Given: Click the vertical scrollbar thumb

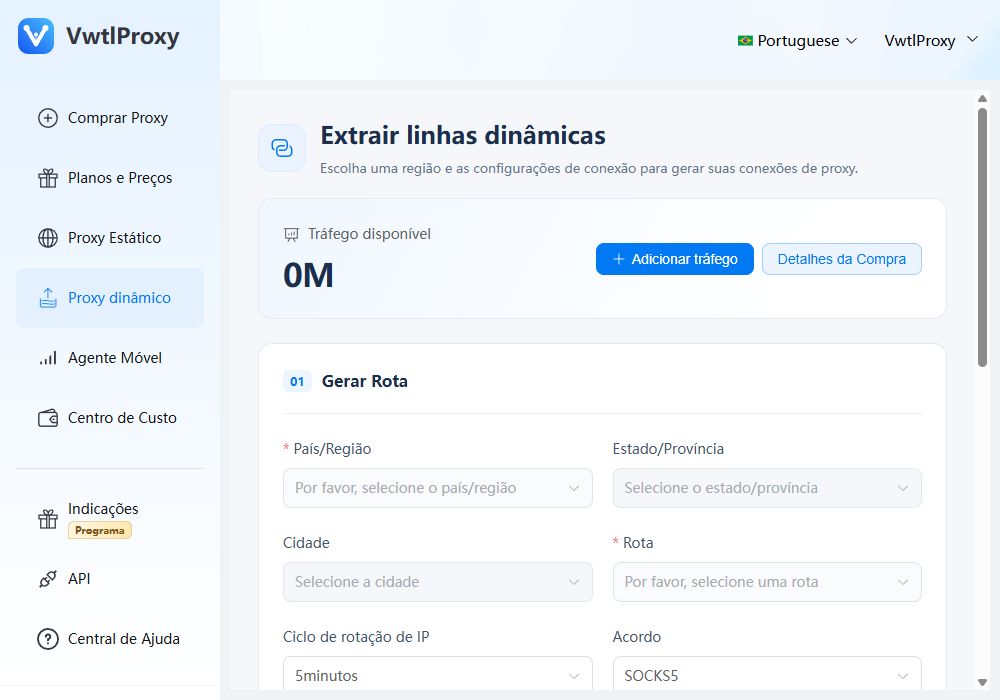Looking at the screenshot, I should [x=982, y=237].
